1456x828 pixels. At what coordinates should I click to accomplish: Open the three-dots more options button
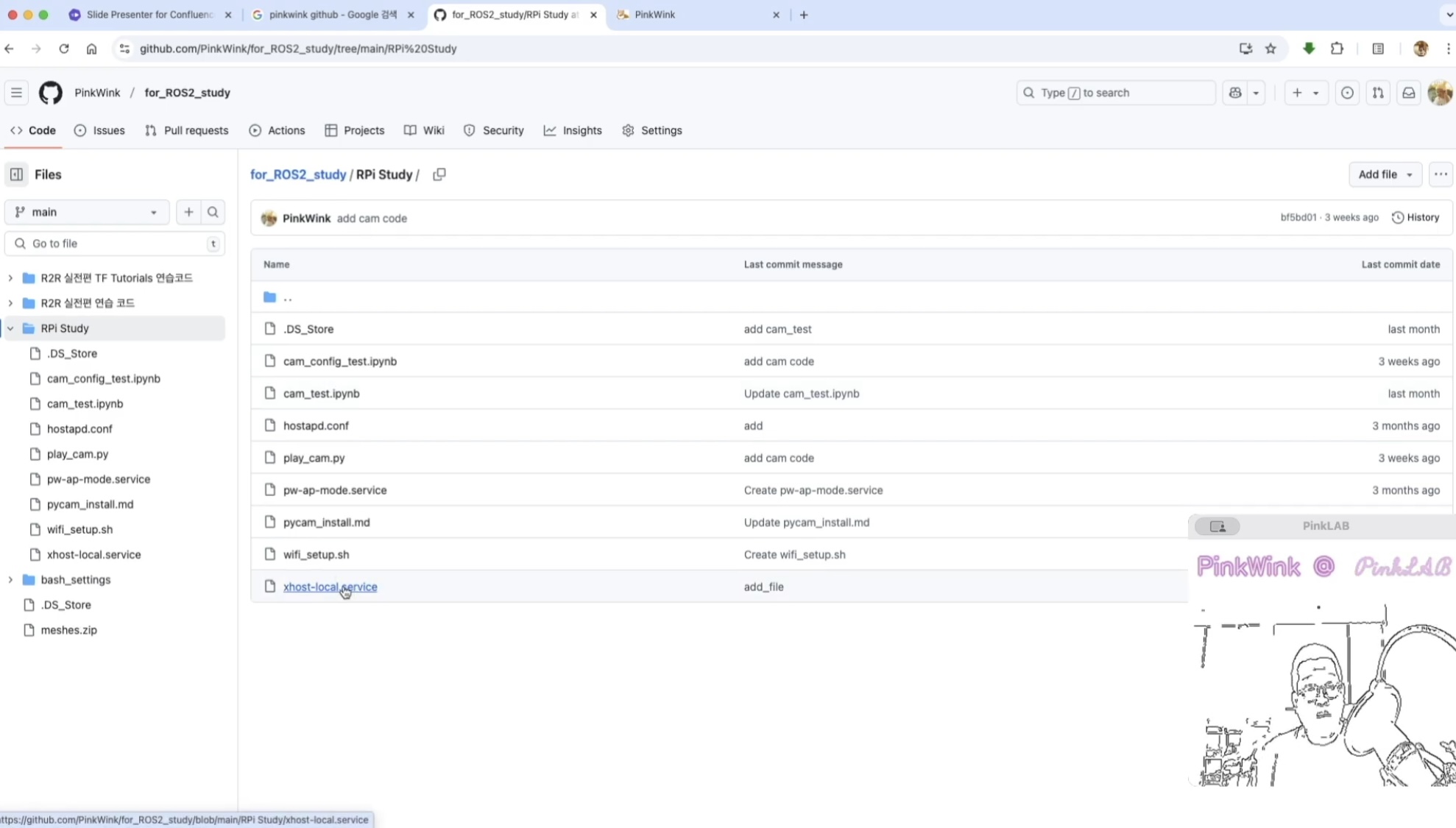[1440, 174]
